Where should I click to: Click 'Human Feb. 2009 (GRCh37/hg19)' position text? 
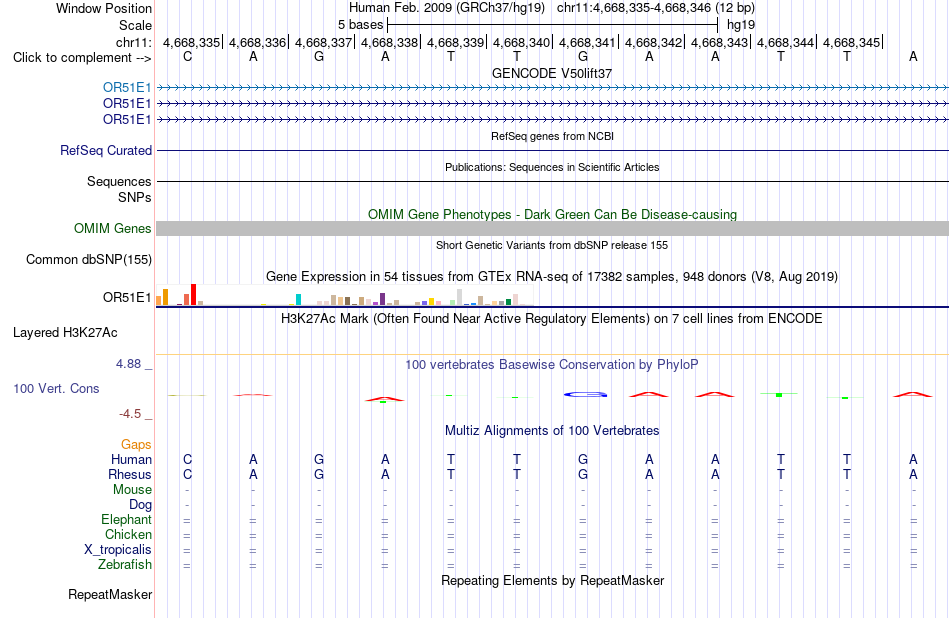pyautogui.click(x=447, y=8)
